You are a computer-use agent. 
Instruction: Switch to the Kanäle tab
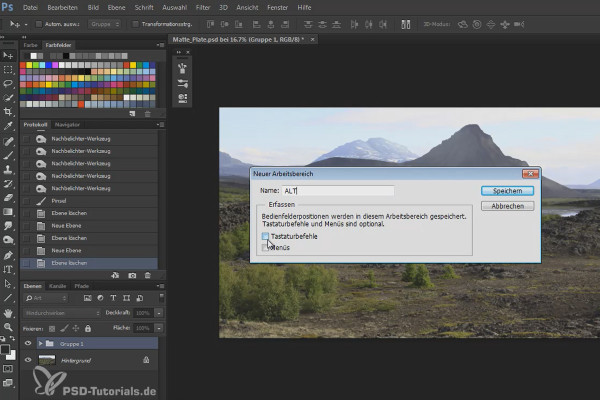(x=58, y=286)
